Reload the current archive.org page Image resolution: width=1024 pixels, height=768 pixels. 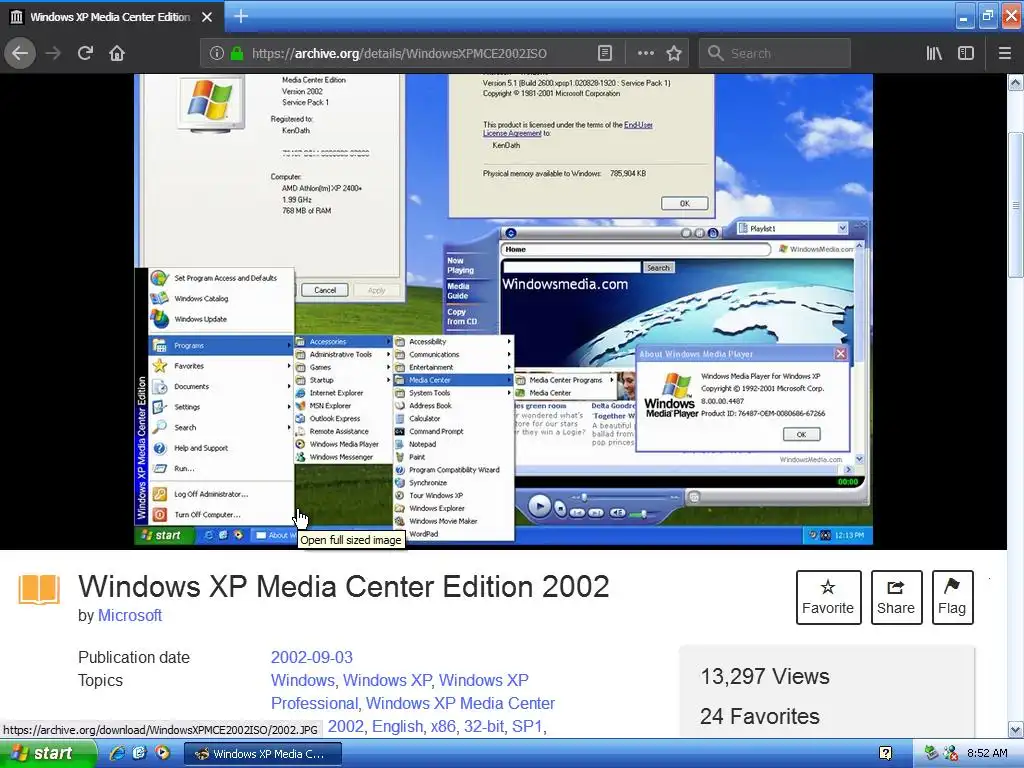pos(85,53)
